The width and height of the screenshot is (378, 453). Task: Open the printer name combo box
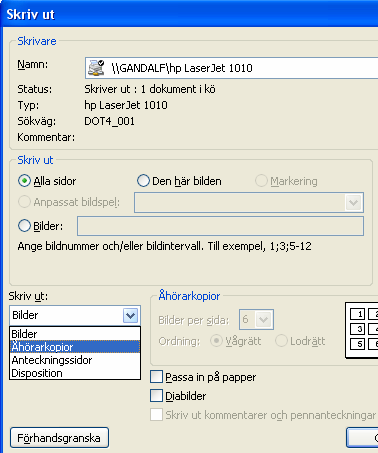point(231,68)
